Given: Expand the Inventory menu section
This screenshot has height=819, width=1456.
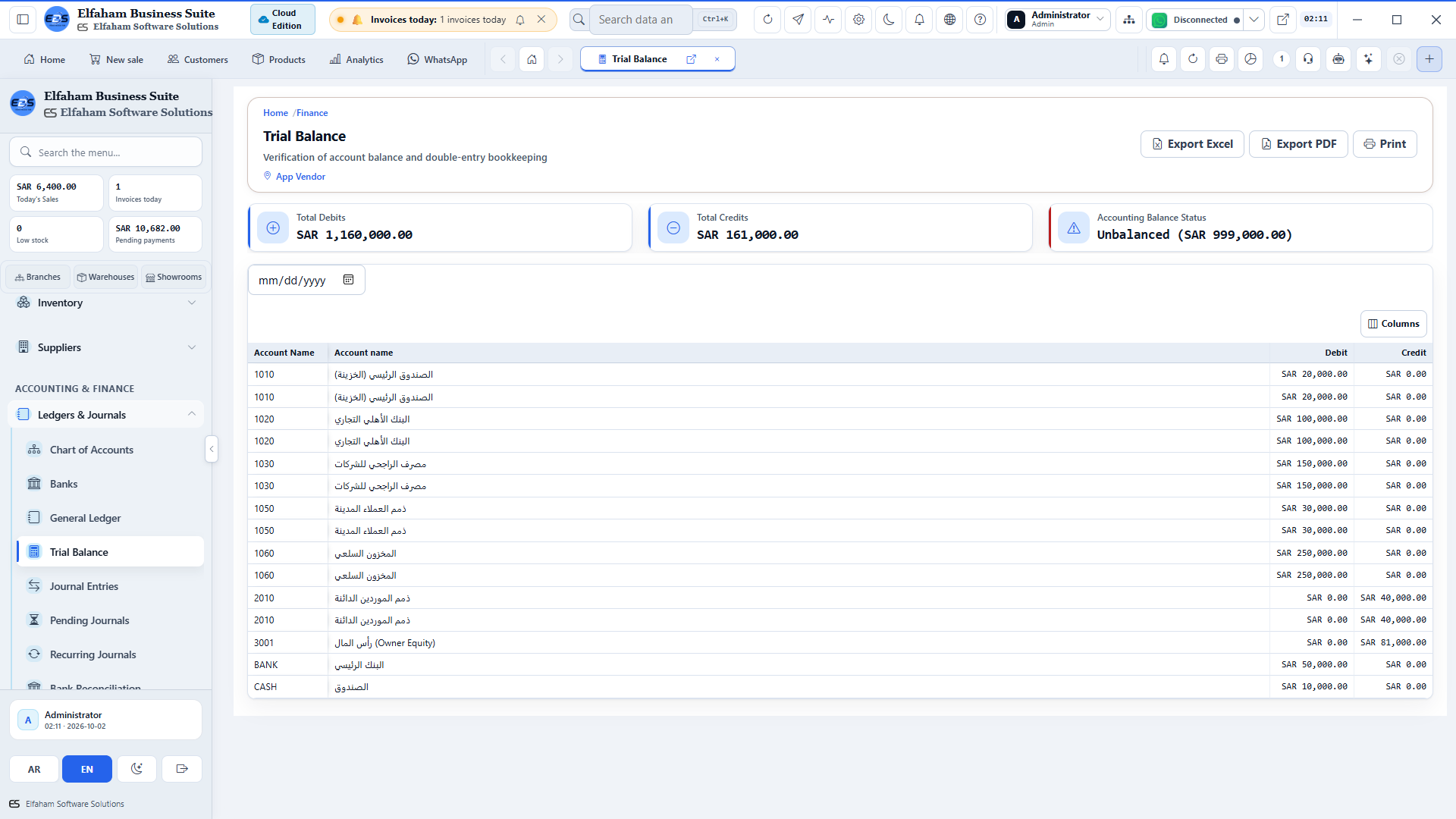Looking at the screenshot, I should point(106,303).
